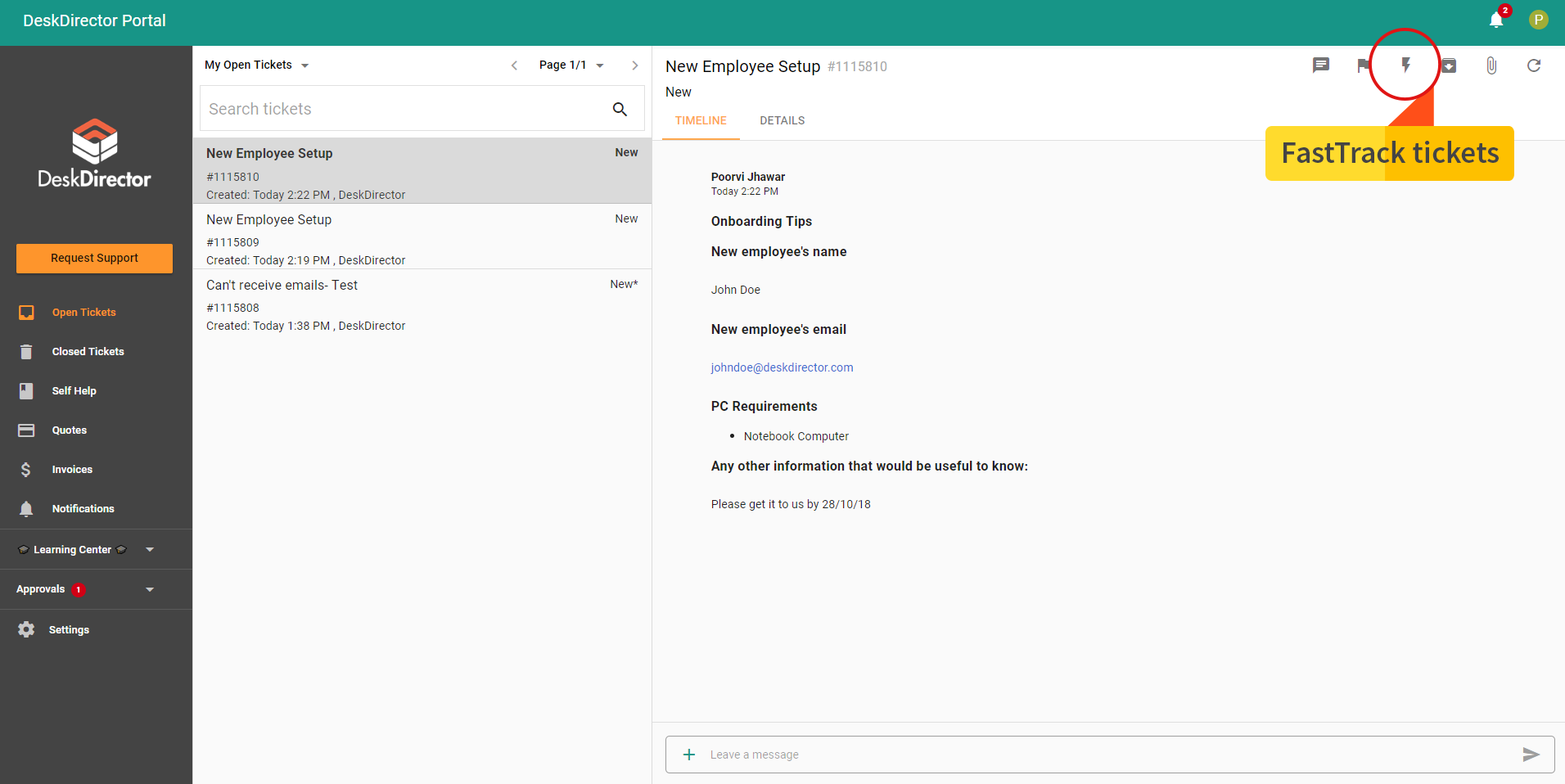Viewport: 1565px width, 784px height.
Task: Click the Onboarding Tips heading
Action: tap(761, 222)
